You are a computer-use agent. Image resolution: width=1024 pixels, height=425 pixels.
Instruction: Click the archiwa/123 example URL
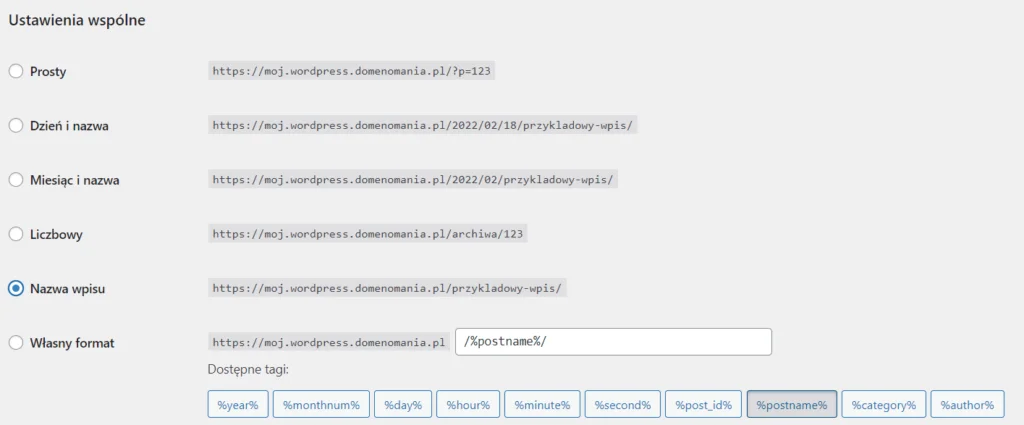pos(368,234)
